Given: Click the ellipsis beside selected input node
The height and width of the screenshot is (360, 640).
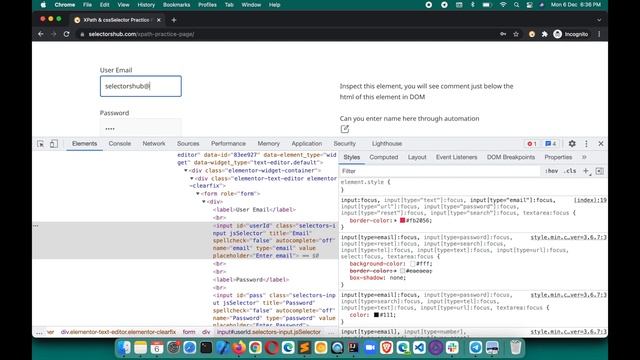Looking at the screenshot, I should (x=36, y=226).
